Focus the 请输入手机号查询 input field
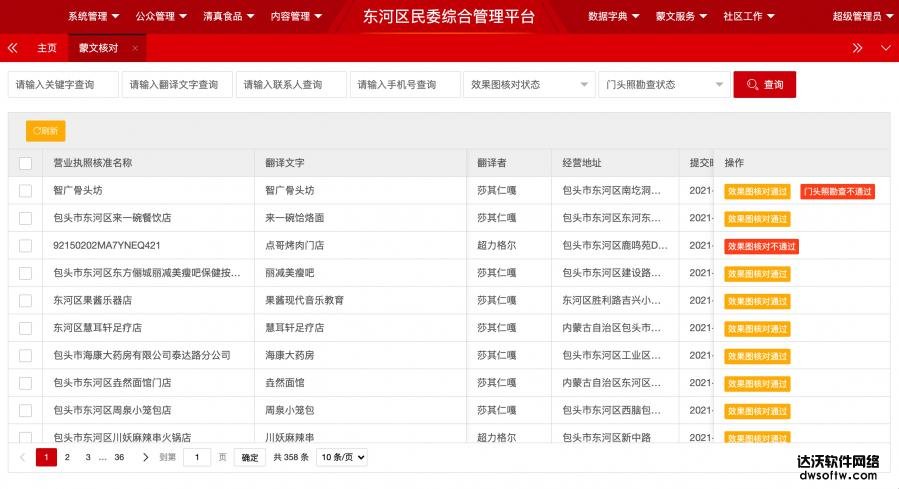Screen dimensions: 899x489 coord(405,84)
